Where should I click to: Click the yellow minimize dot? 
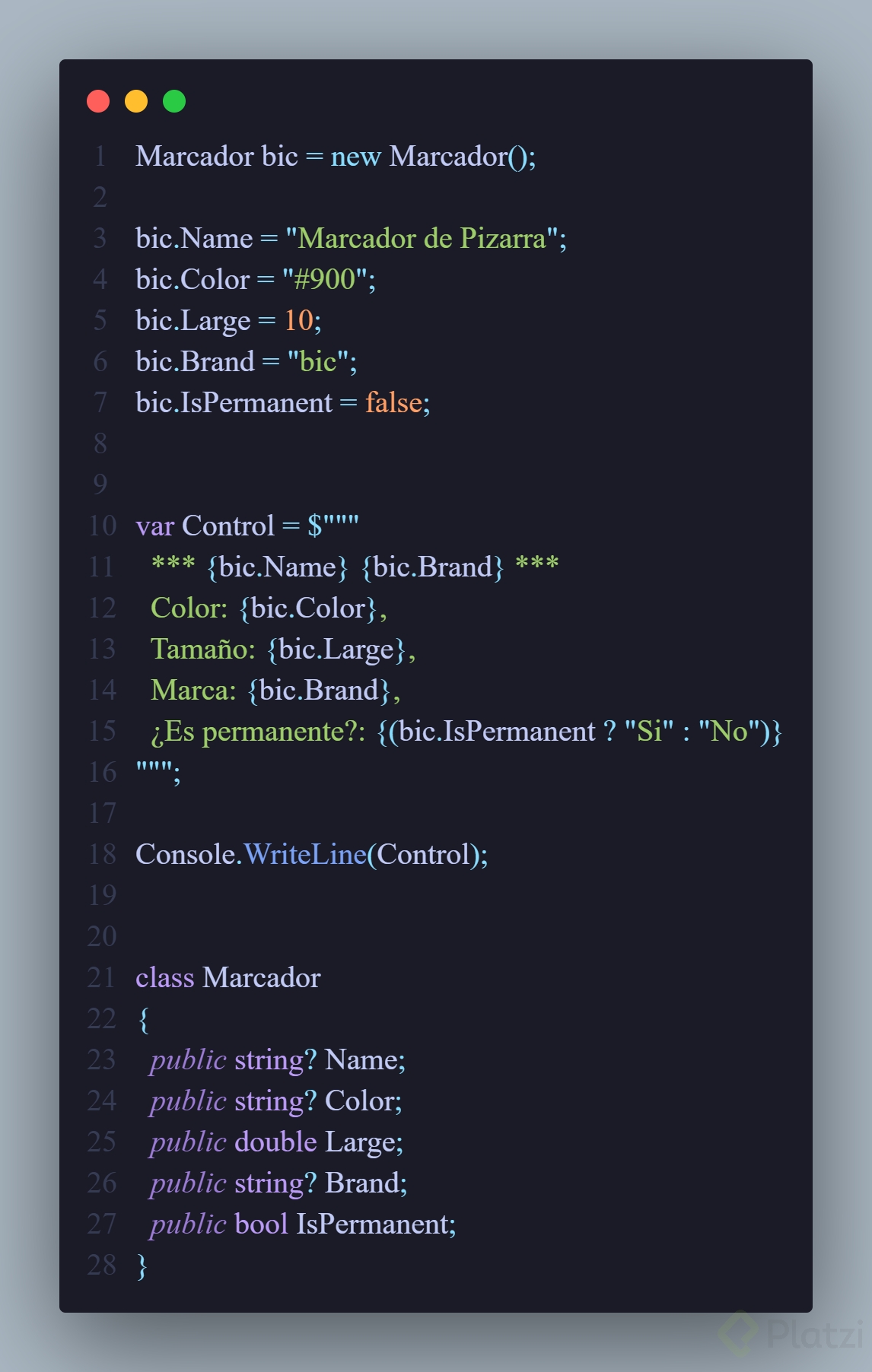click(136, 101)
